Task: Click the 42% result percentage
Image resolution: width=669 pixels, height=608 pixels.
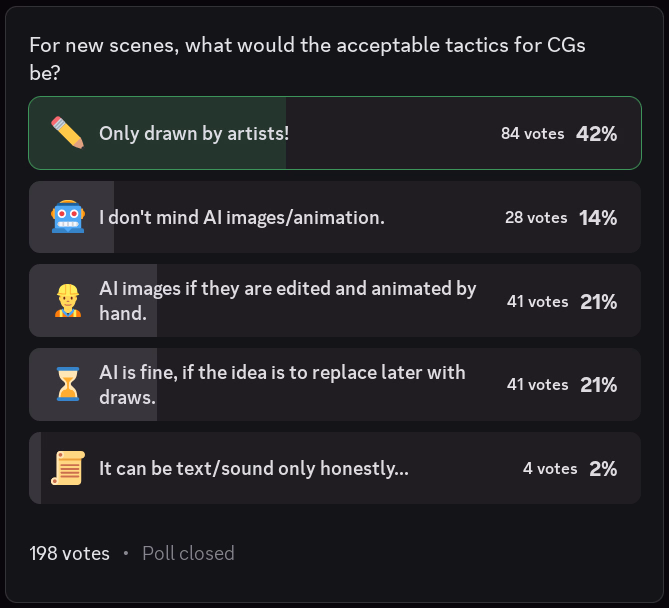Action: (x=596, y=133)
